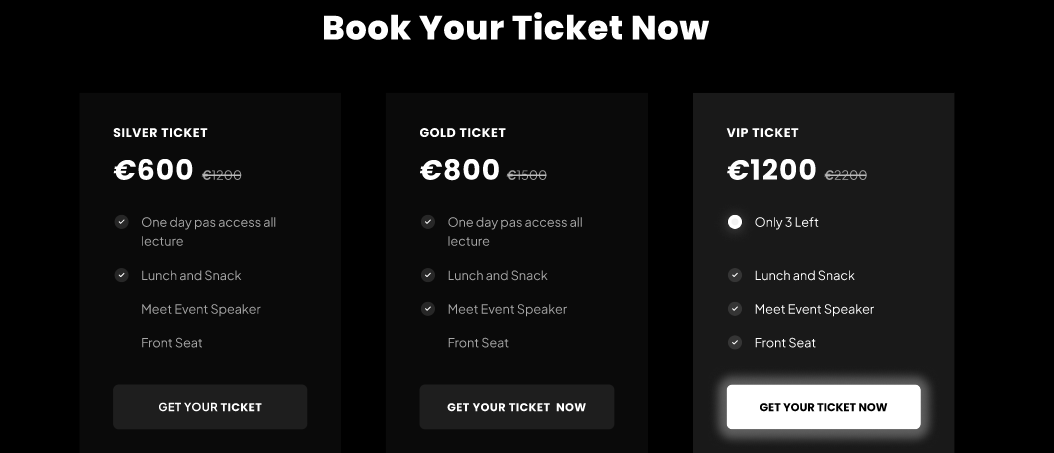Click the 'Book Your Ticket Now' heading
This screenshot has width=1054, height=453.
(515, 27)
